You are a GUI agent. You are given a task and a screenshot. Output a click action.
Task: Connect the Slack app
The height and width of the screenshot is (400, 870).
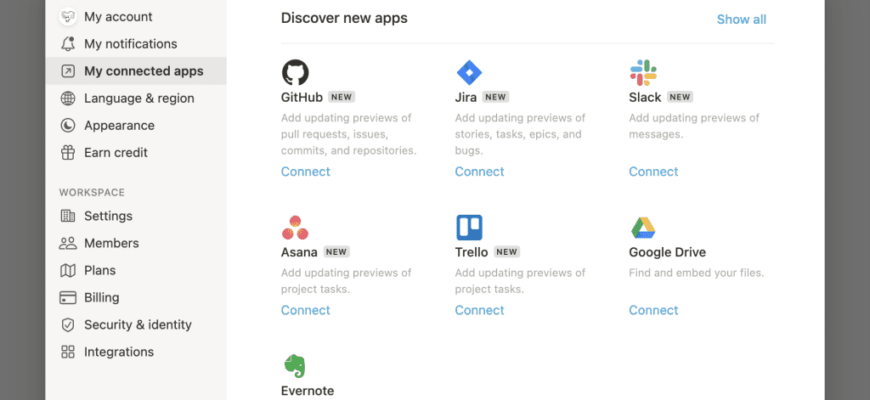point(654,171)
